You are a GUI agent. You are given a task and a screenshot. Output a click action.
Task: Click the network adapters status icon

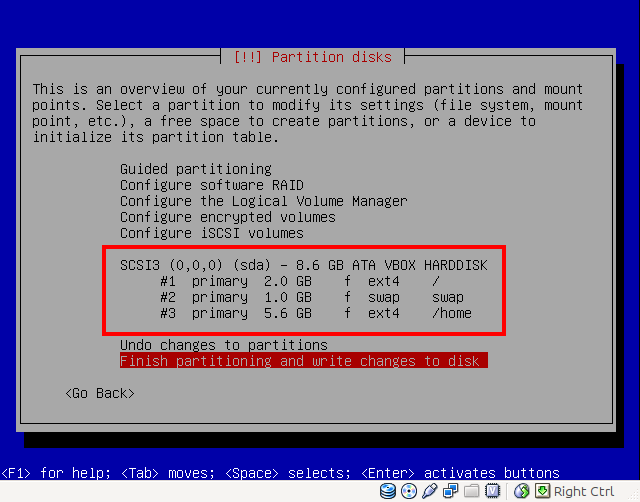click(x=451, y=491)
